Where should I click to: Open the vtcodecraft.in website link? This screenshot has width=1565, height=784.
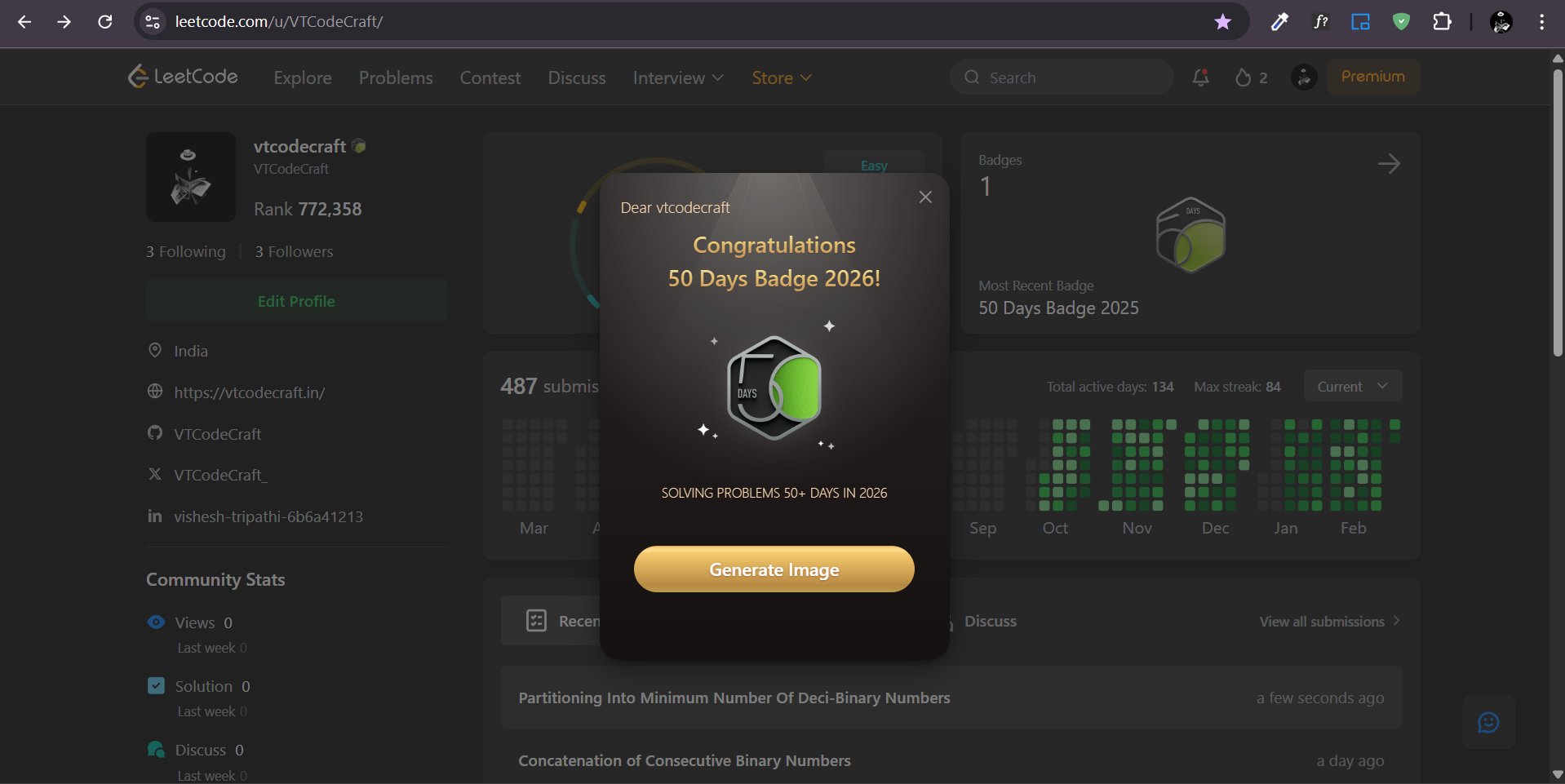[x=250, y=392]
